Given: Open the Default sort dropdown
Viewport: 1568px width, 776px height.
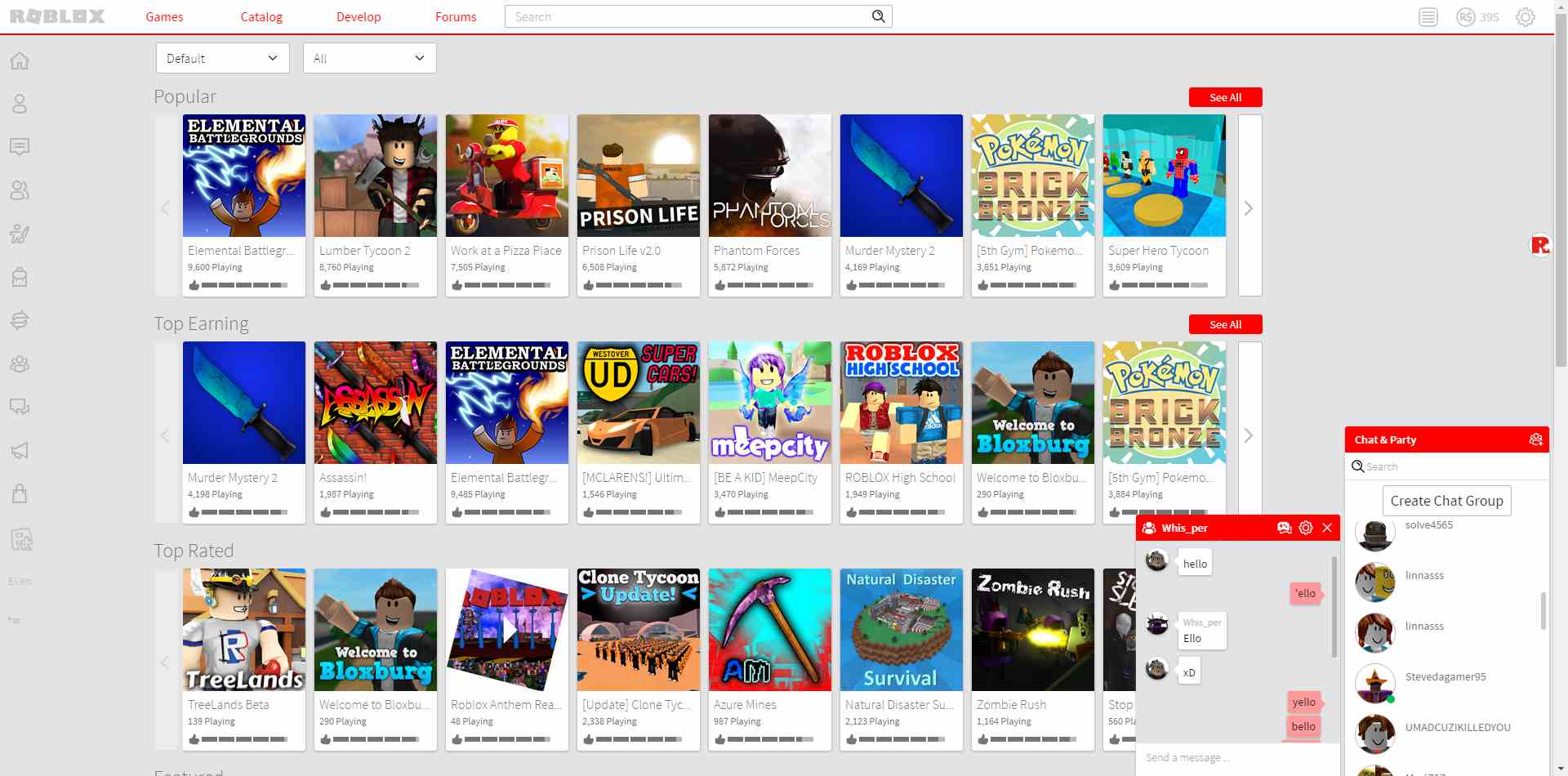Looking at the screenshot, I should point(222,58).
